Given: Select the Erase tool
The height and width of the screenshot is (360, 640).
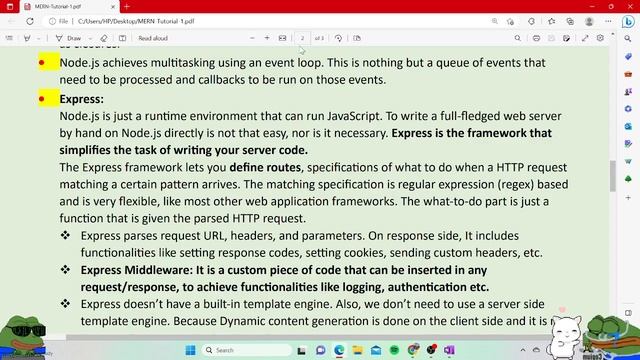Looking at the screenshot, I should point(104,38).
